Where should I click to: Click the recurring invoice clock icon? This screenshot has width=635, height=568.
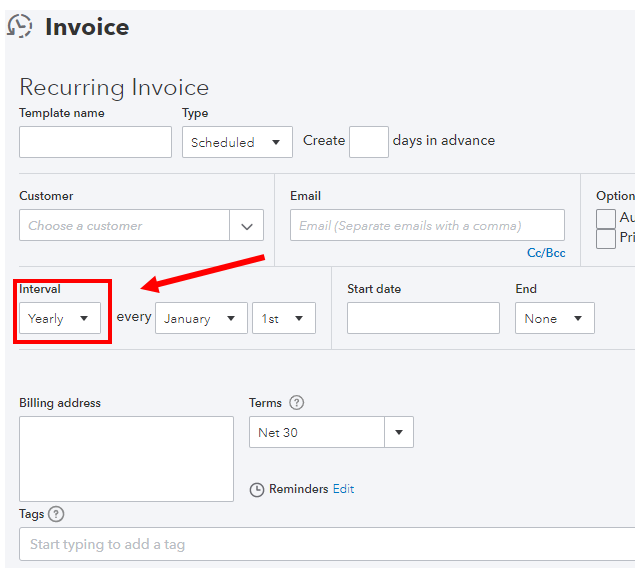click(19, 26)
